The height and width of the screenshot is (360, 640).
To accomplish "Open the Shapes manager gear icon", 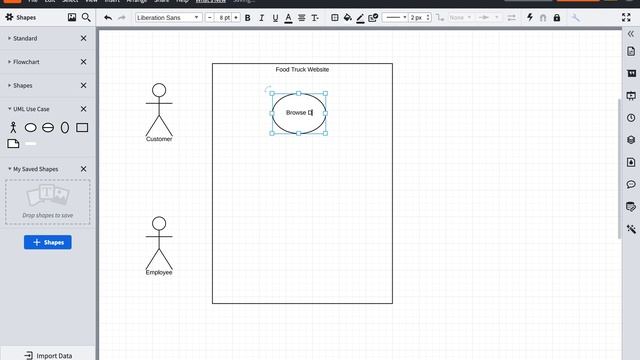I will [x=9, y=17].
